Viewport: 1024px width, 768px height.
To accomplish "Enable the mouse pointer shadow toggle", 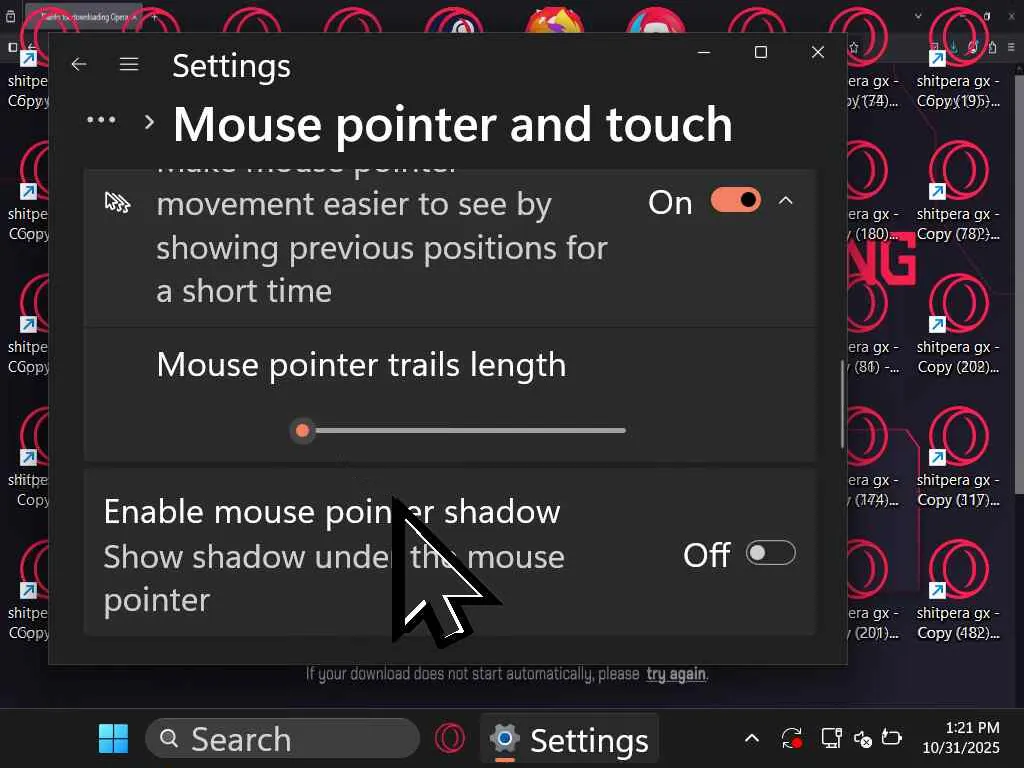I will pos(771,554).
